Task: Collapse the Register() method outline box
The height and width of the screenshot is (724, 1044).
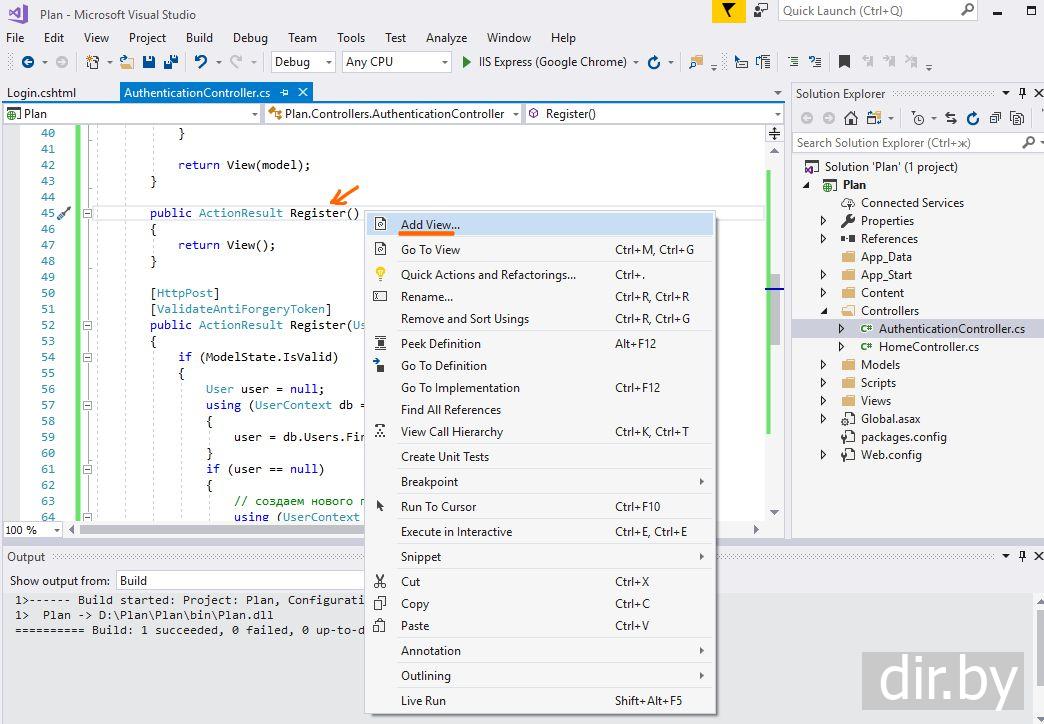Action: point(88,213)
